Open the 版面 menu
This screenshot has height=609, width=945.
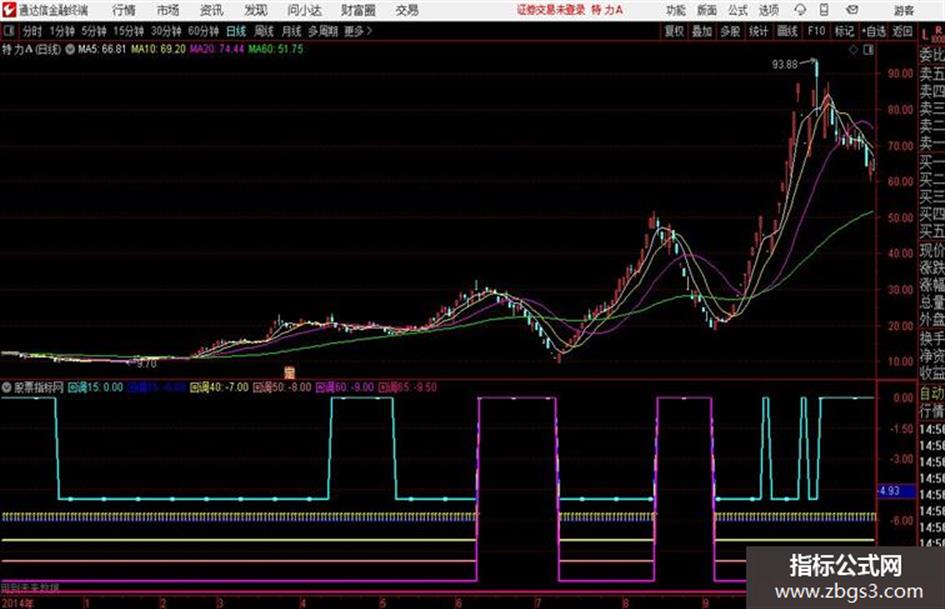point(707,10)
